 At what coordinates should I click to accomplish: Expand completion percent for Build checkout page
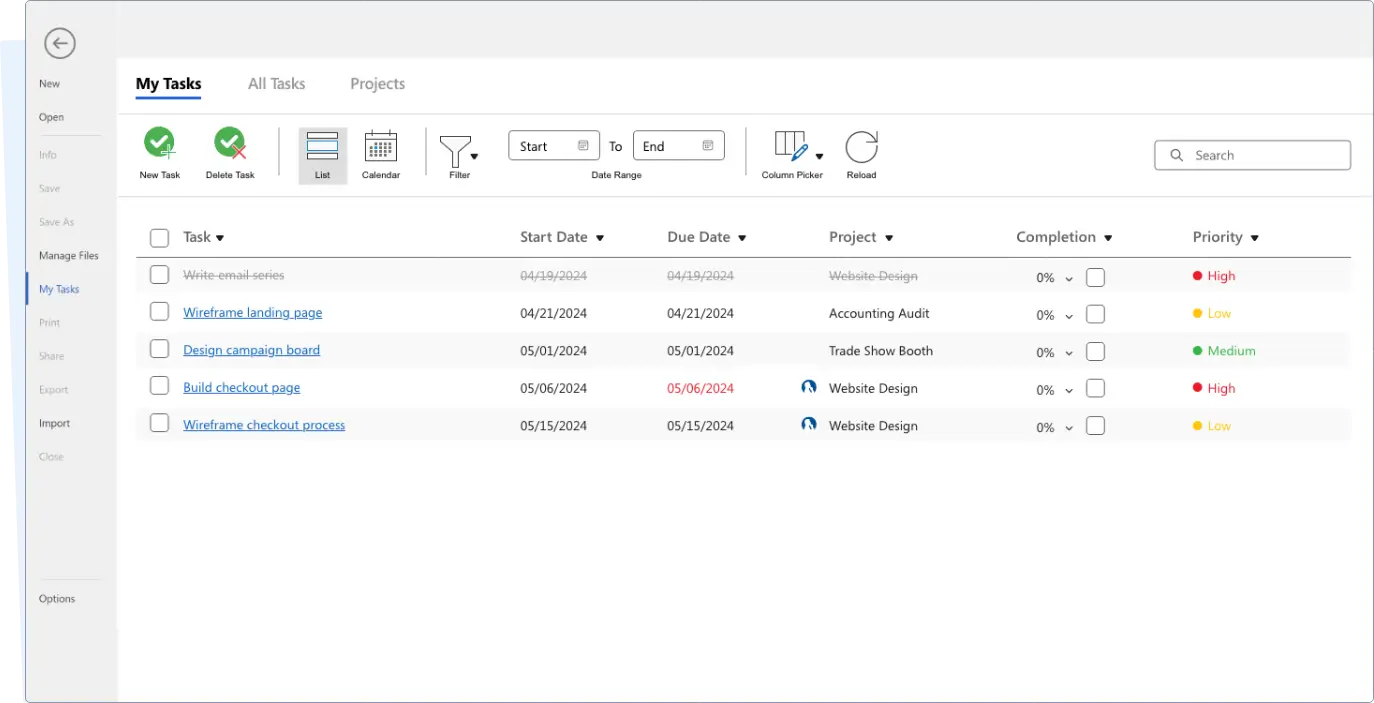coord(1069,391)
